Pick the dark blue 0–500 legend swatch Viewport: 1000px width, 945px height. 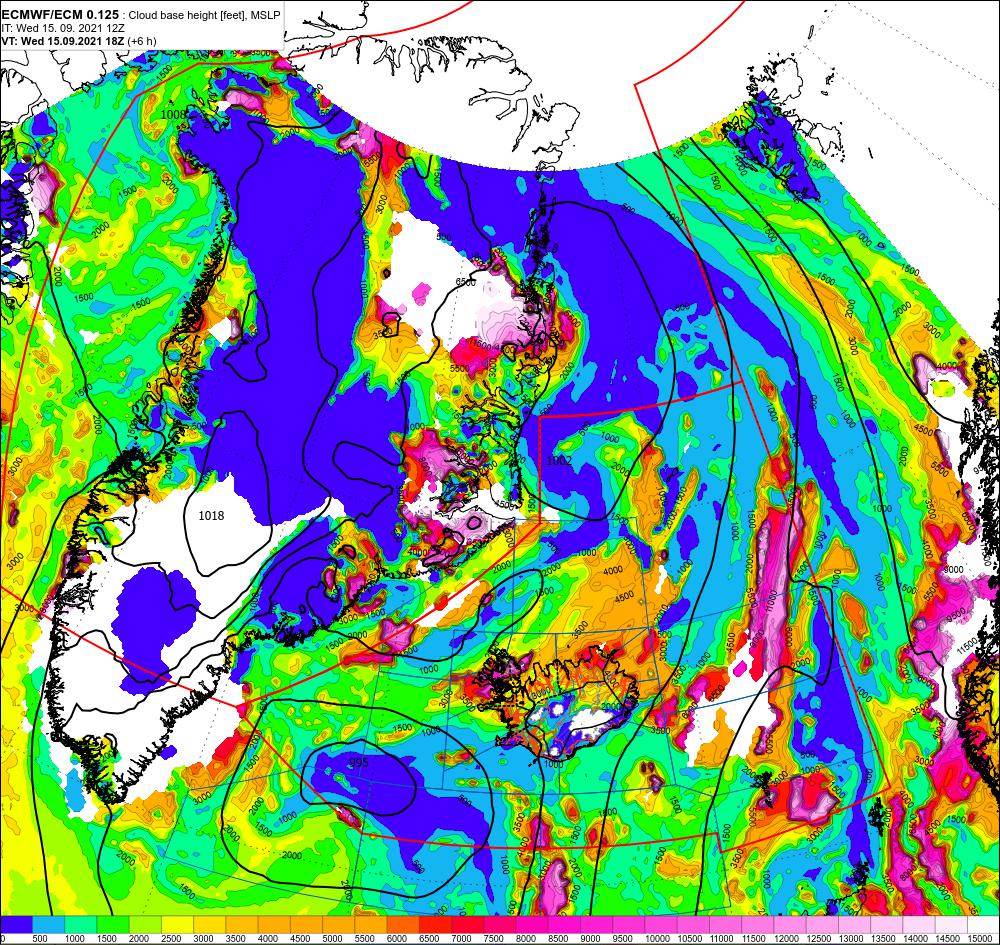17,923
